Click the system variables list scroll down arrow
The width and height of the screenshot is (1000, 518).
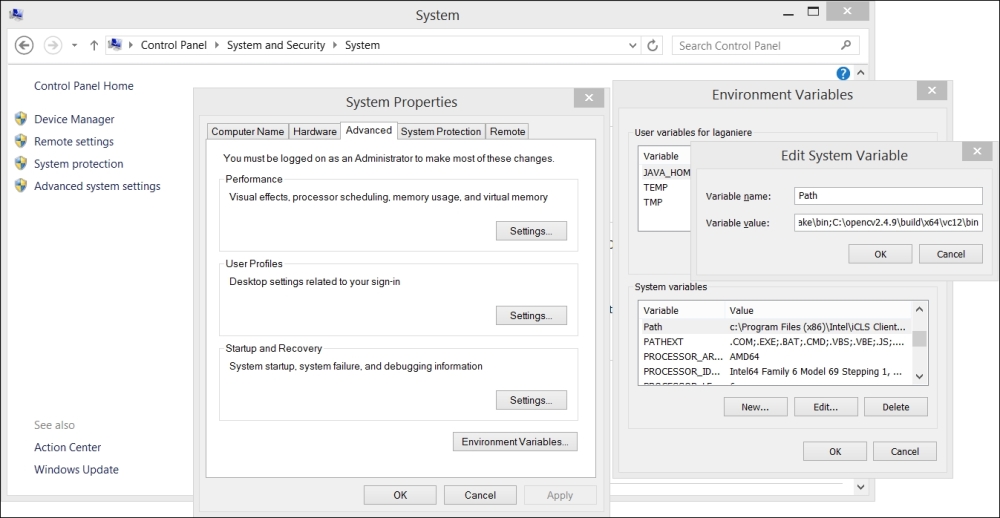pyautogui.click(x=919, y=376)
